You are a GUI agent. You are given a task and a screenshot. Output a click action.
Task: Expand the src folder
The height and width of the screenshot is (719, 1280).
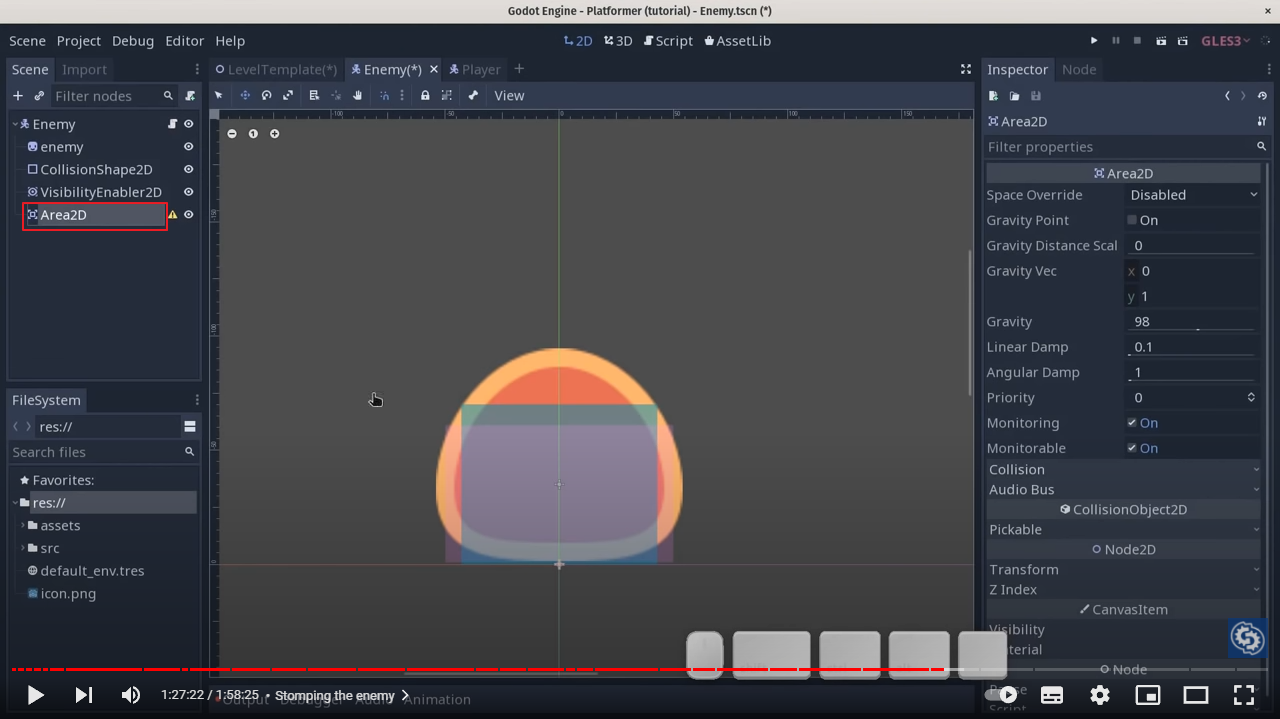(23, 548)
